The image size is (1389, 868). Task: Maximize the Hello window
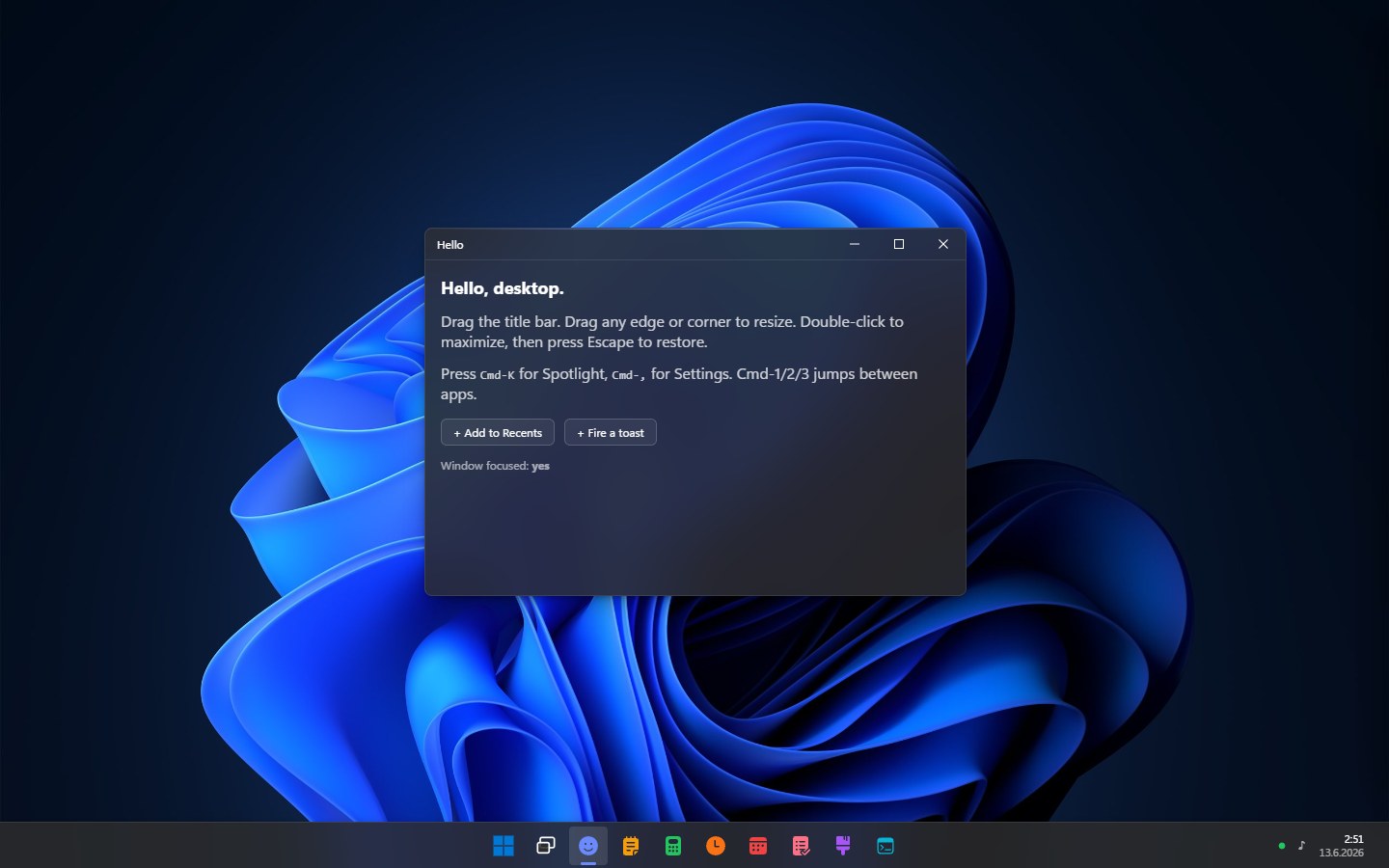click(899, 244)
